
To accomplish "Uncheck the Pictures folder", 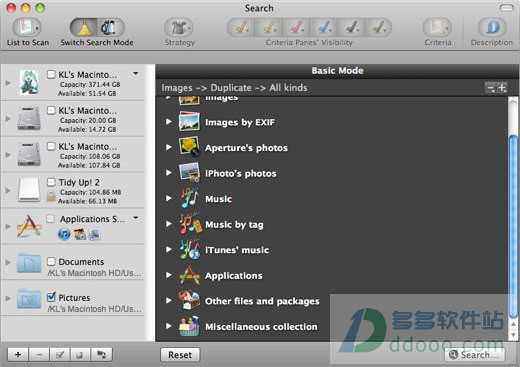I will coord(51,297).
